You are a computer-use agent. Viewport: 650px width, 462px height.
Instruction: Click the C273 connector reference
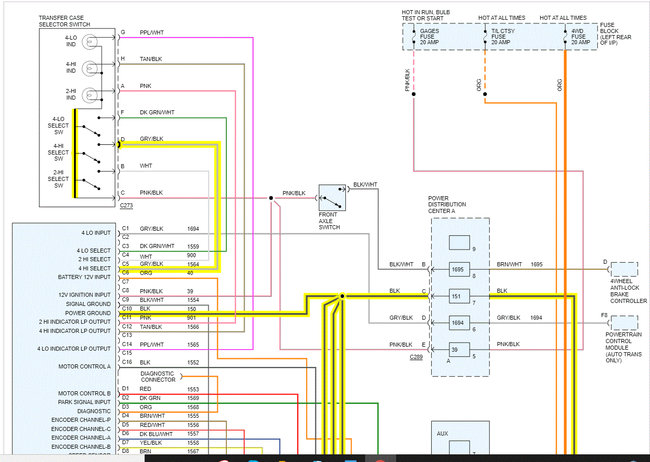tap(126, 206)
